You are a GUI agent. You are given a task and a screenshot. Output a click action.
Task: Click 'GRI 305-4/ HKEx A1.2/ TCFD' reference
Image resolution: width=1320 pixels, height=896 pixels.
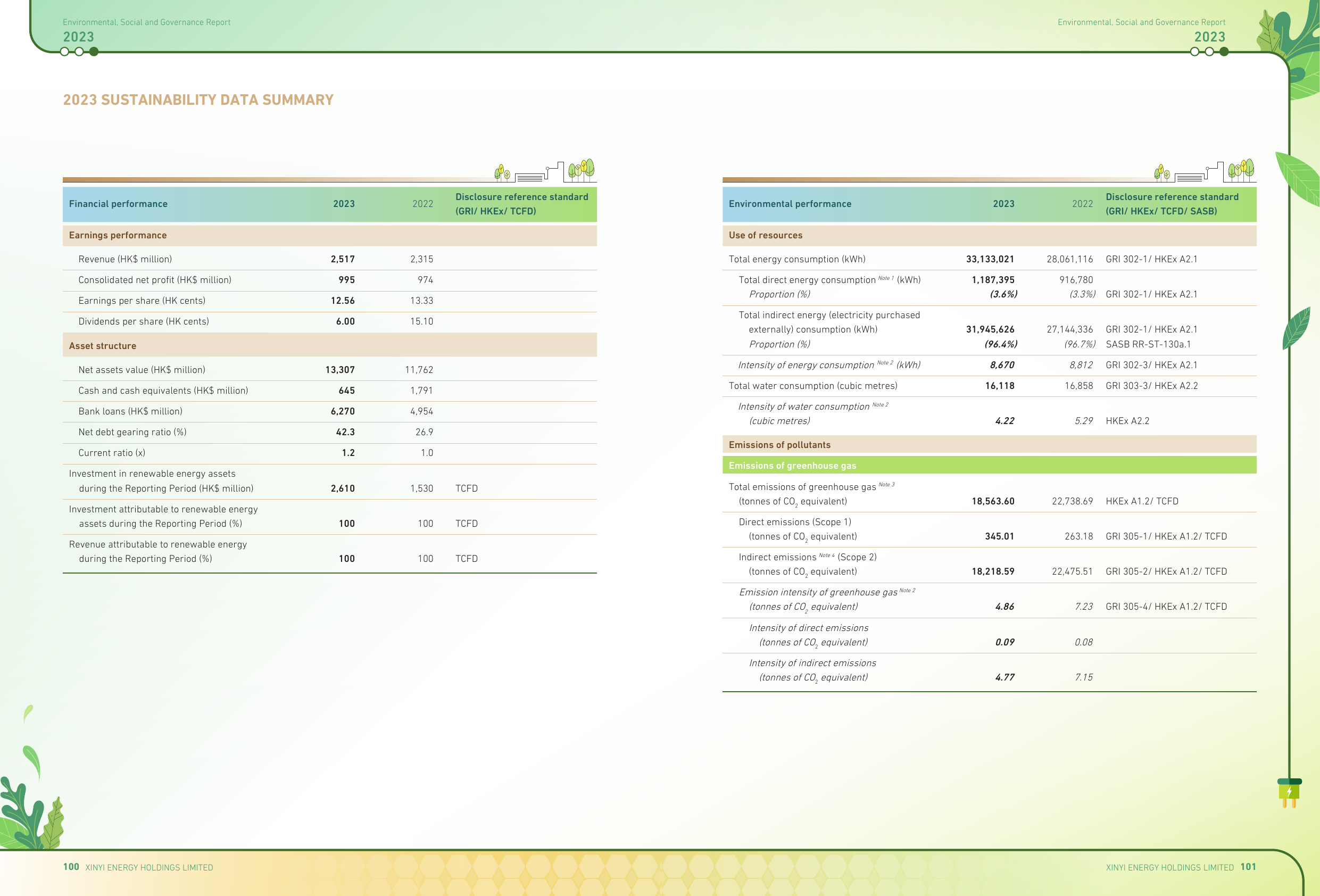1166,607
